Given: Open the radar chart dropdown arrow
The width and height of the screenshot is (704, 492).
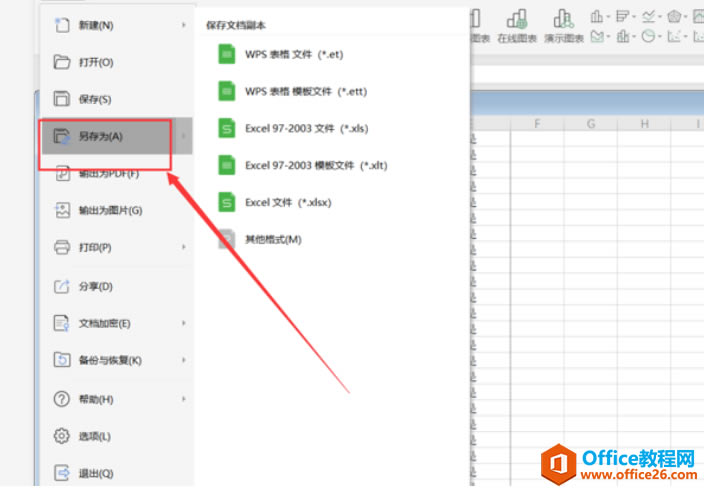Looking at the screenshot, I should point(686,17).
